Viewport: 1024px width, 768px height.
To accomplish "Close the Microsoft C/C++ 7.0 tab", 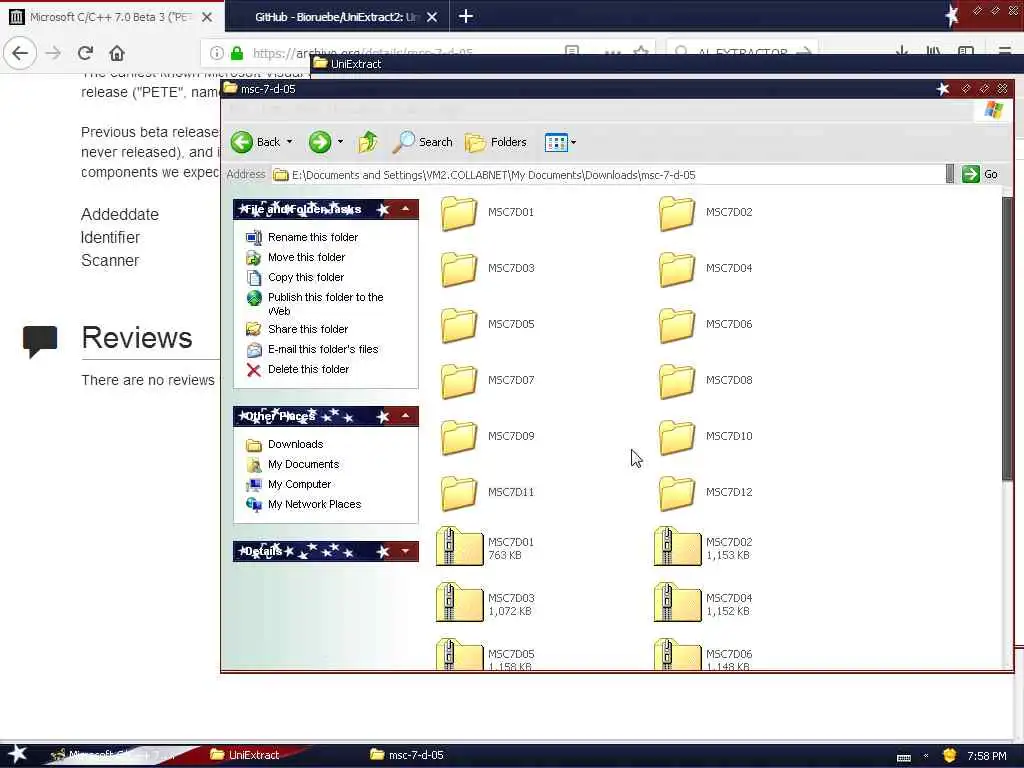I will coord(207,17).
